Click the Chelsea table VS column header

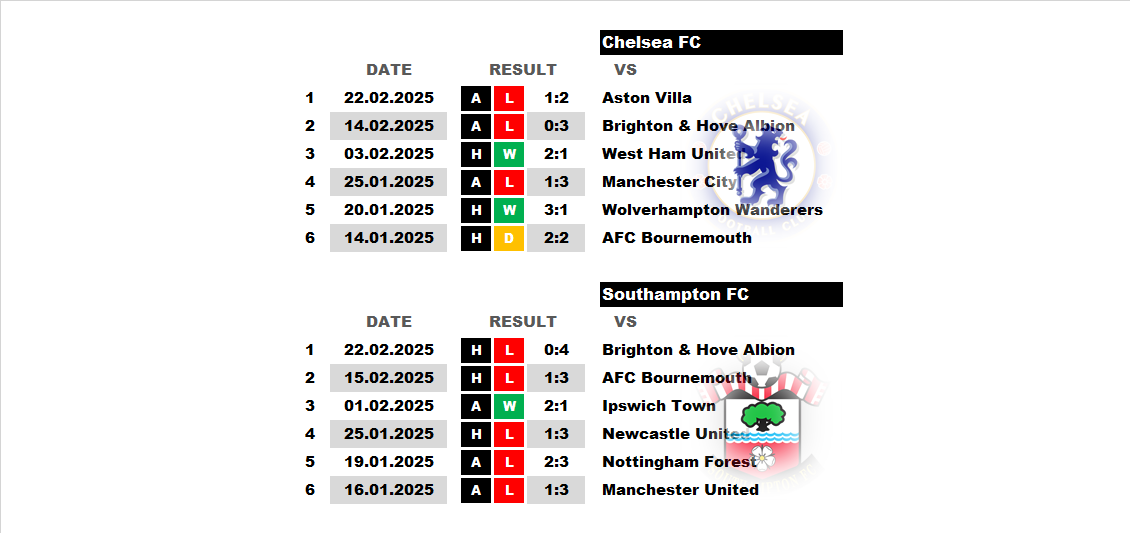click(x=626, y=70)
